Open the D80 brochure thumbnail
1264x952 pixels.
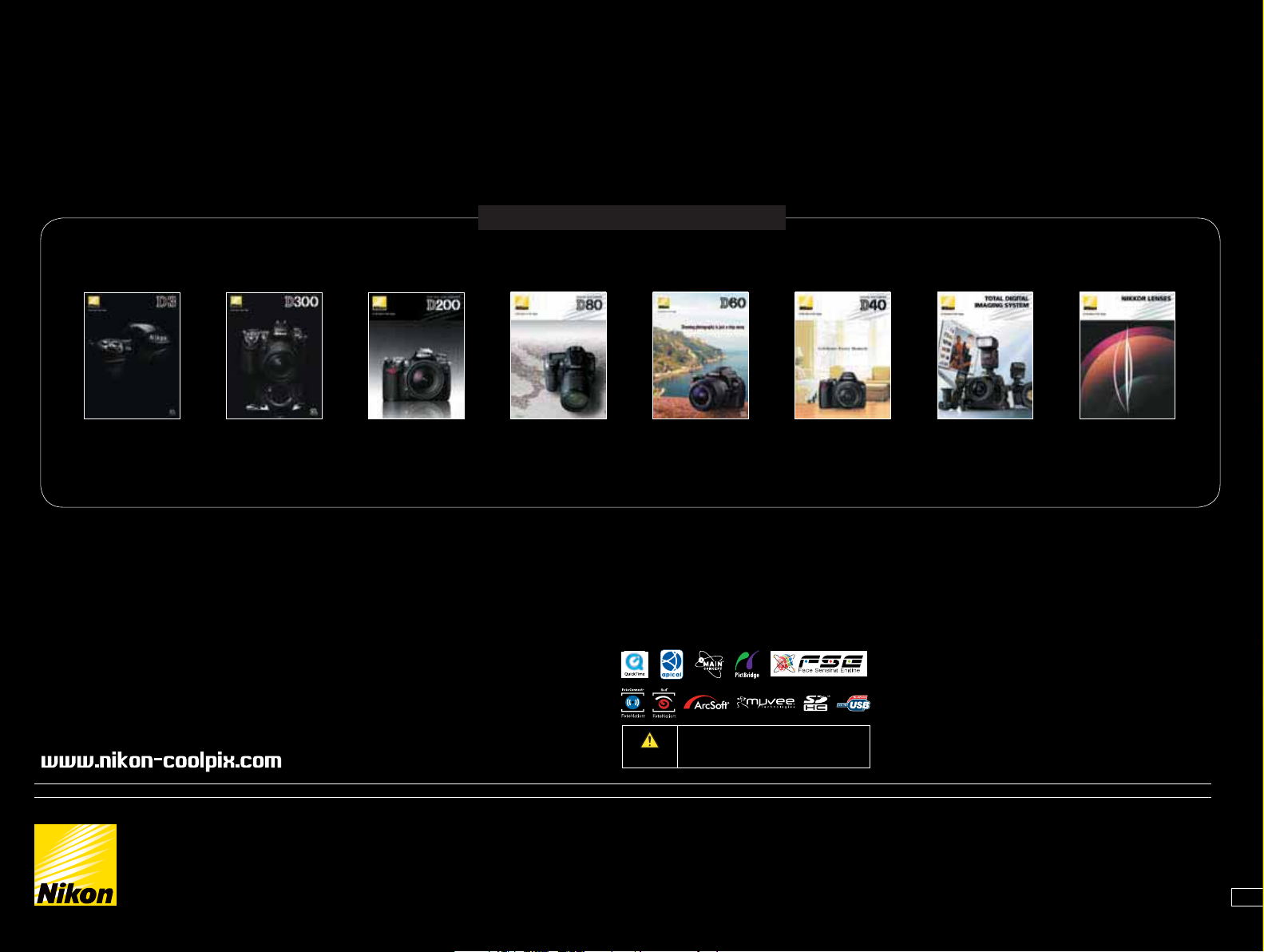558,355
